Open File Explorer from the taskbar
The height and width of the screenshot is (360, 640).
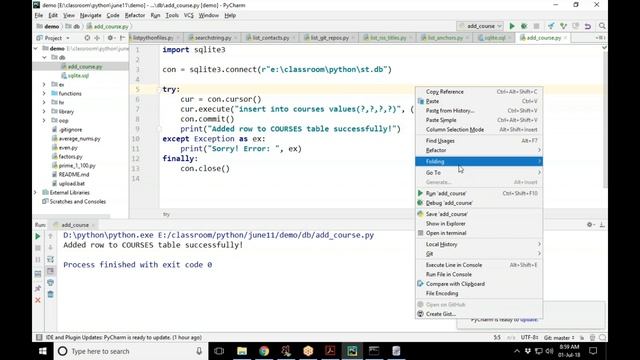pos(242,351)
